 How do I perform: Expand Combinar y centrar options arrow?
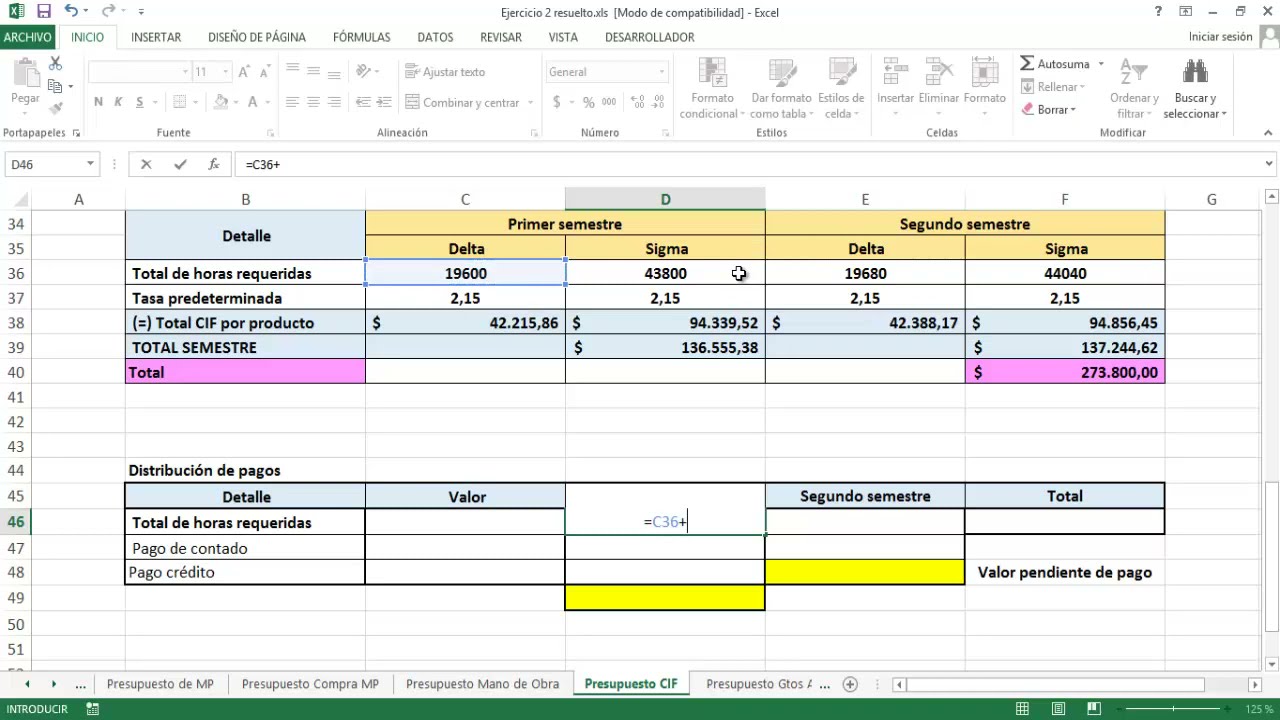[x=529, y=102]
